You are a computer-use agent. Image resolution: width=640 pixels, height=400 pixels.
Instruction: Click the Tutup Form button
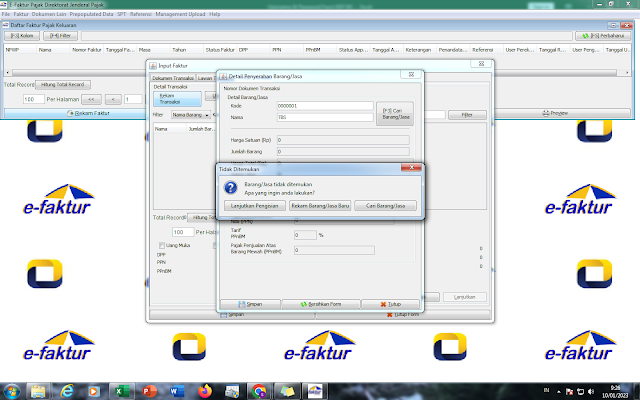tap(402, 315)
